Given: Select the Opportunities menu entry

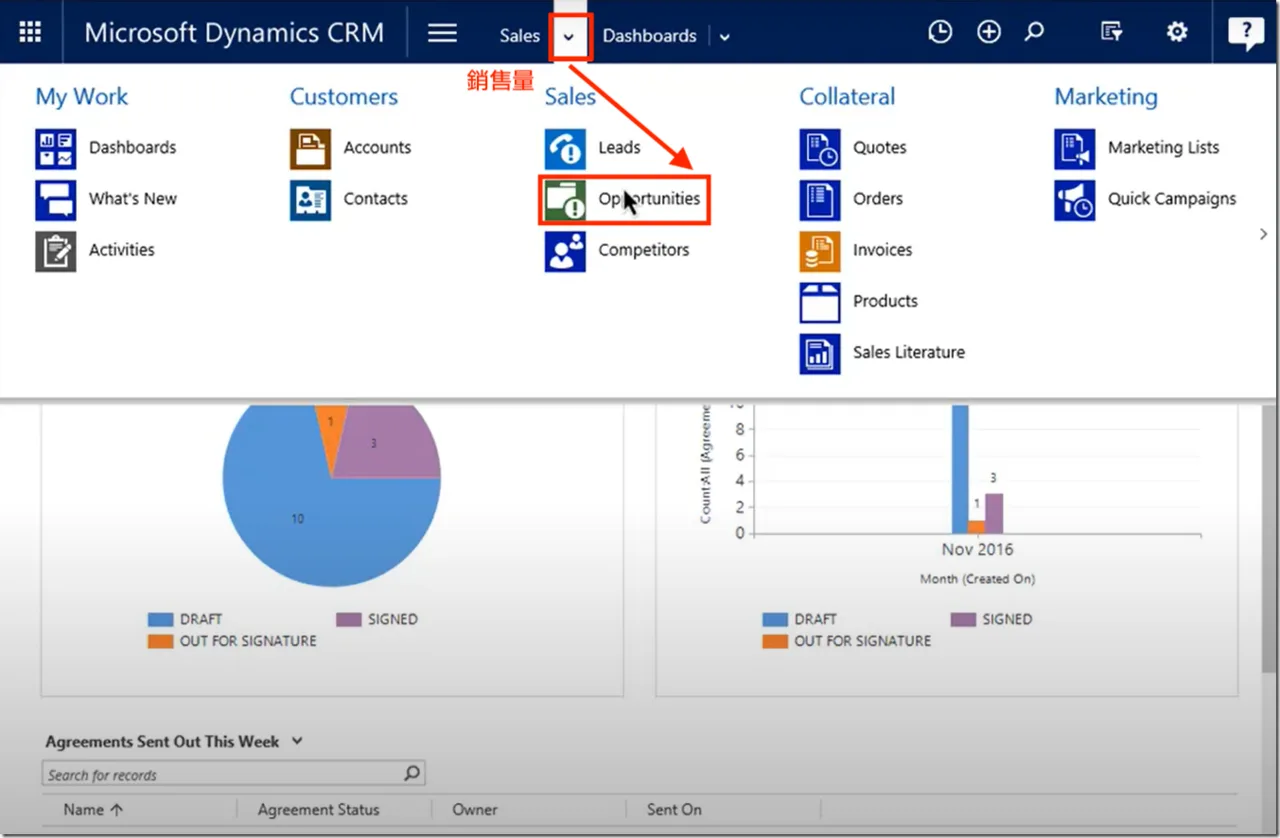Looking at the screenshot, I should (625, 199).
